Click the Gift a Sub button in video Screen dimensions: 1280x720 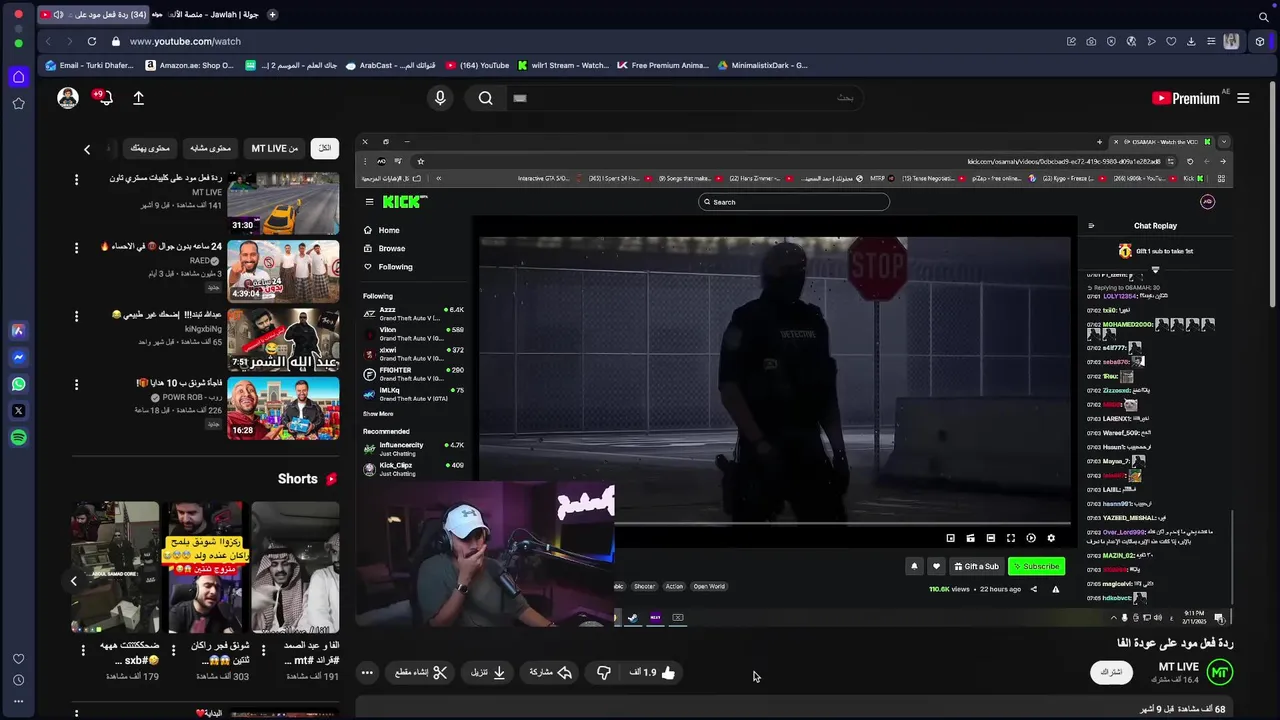click(x=976, y=566)
